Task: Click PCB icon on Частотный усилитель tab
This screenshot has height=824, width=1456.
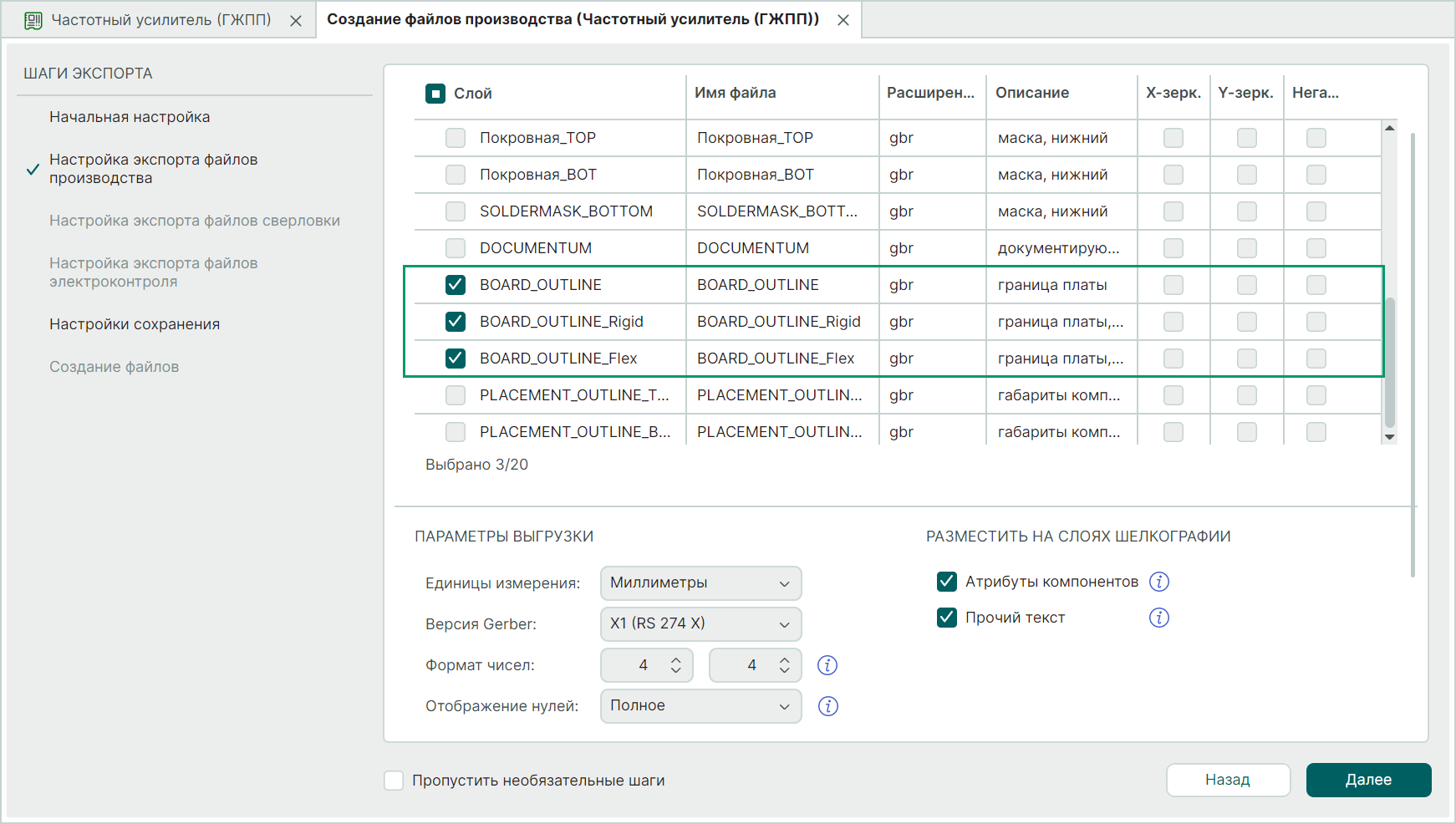Action: coord(33,20)
